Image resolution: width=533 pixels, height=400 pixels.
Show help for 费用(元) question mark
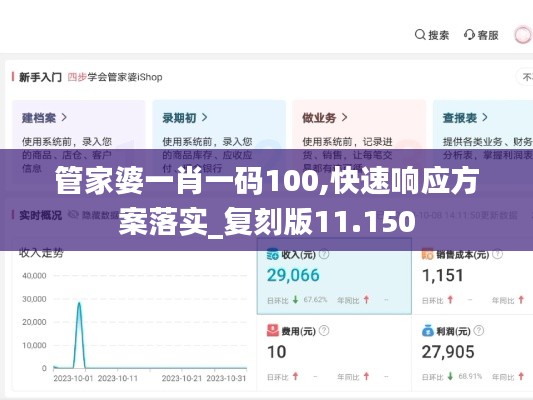point(324,331)
